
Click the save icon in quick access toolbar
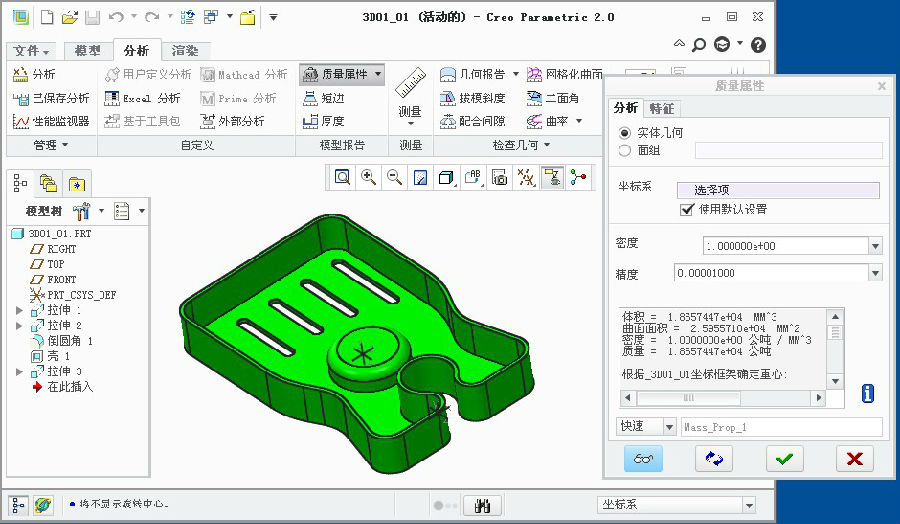tap(92, 17)
